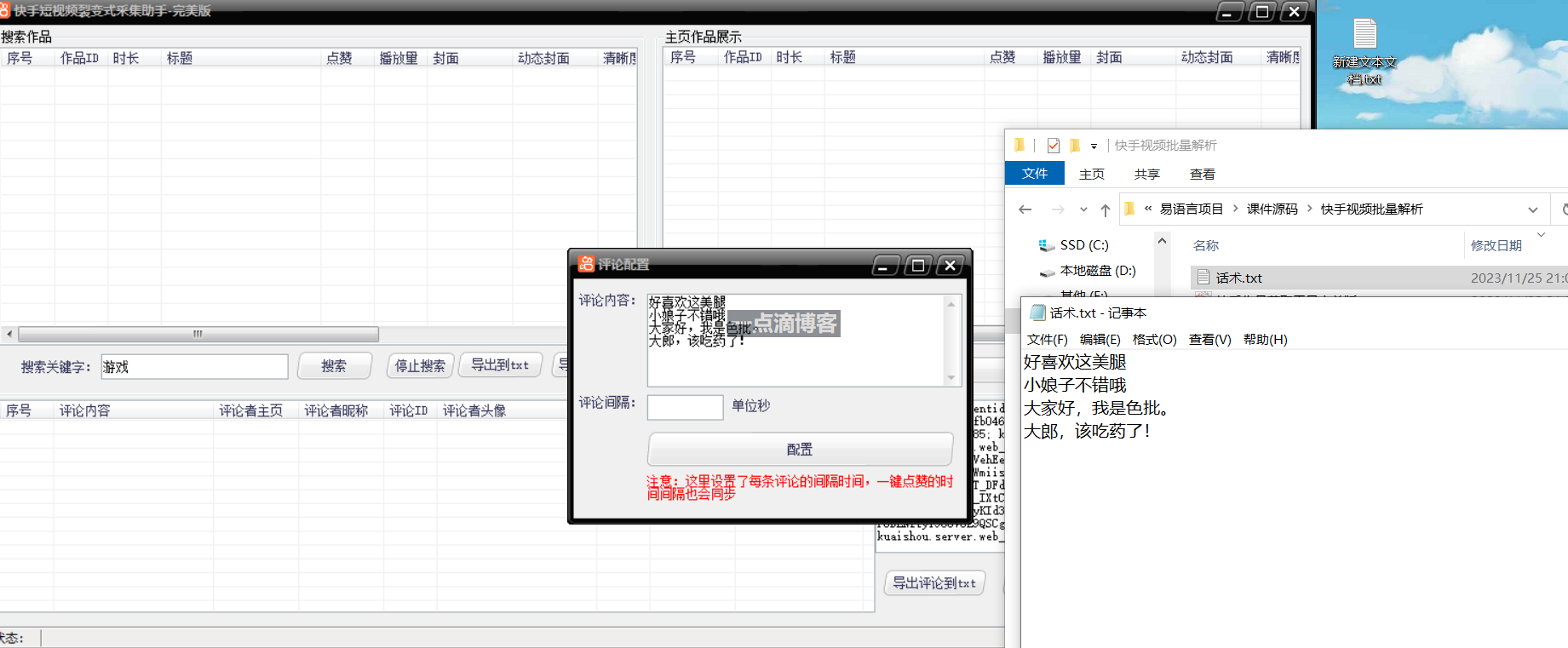Open the 主页 tab in Explorer
The height and width of the screenshot is (648, 1568).
[x=1092, y=174]
